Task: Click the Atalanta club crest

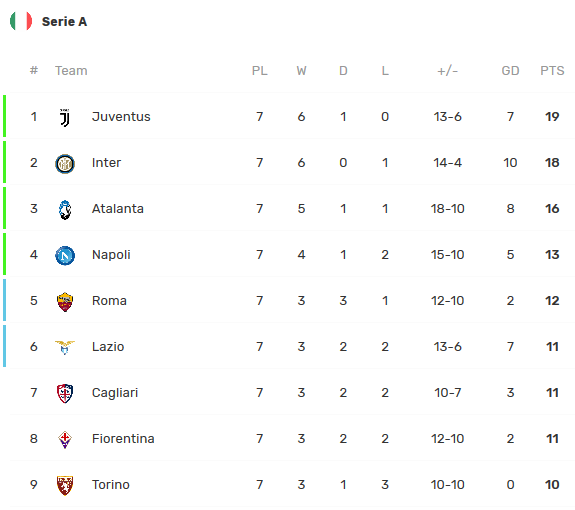Action: 65,210
